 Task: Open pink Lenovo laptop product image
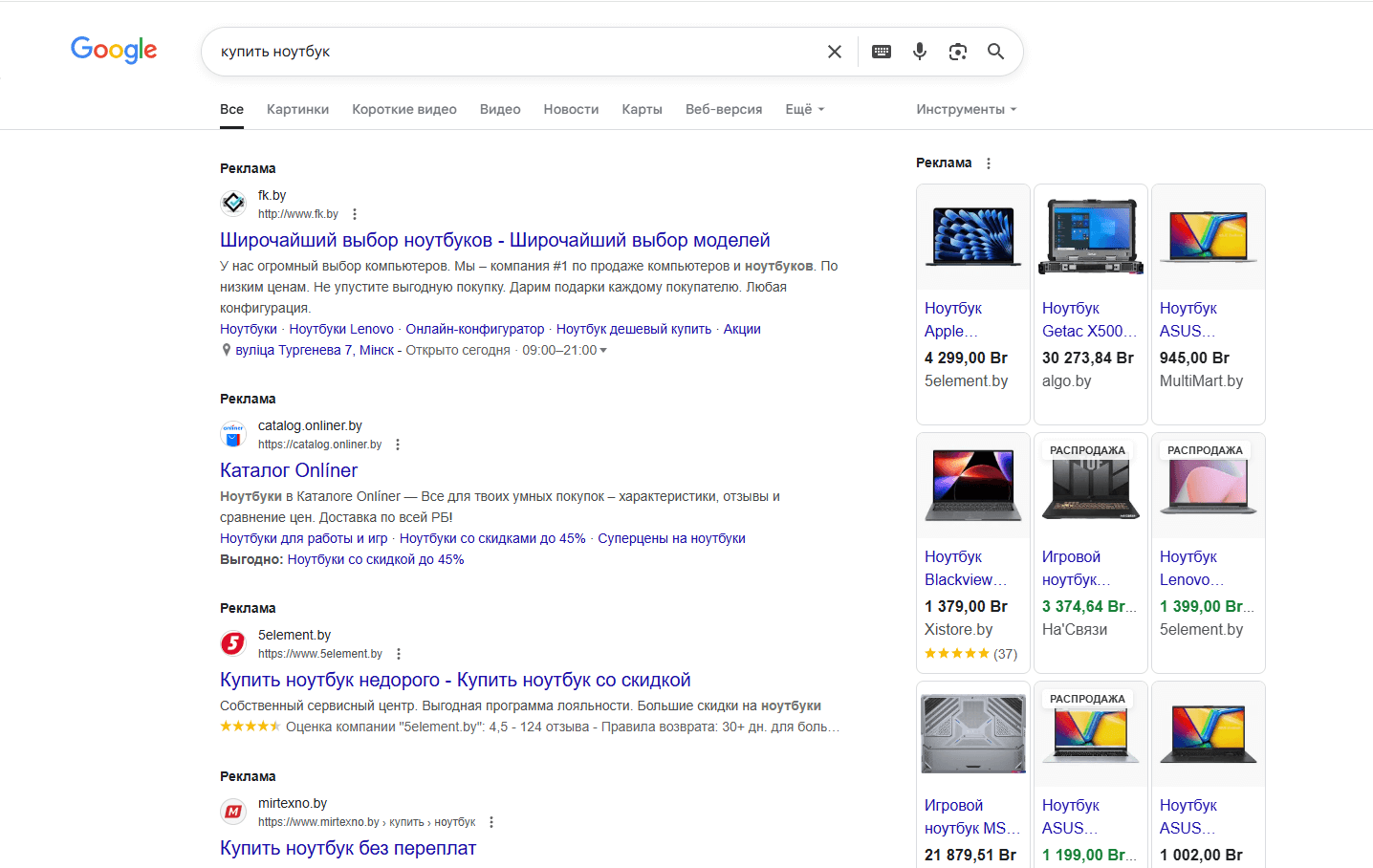(1209, 486)
